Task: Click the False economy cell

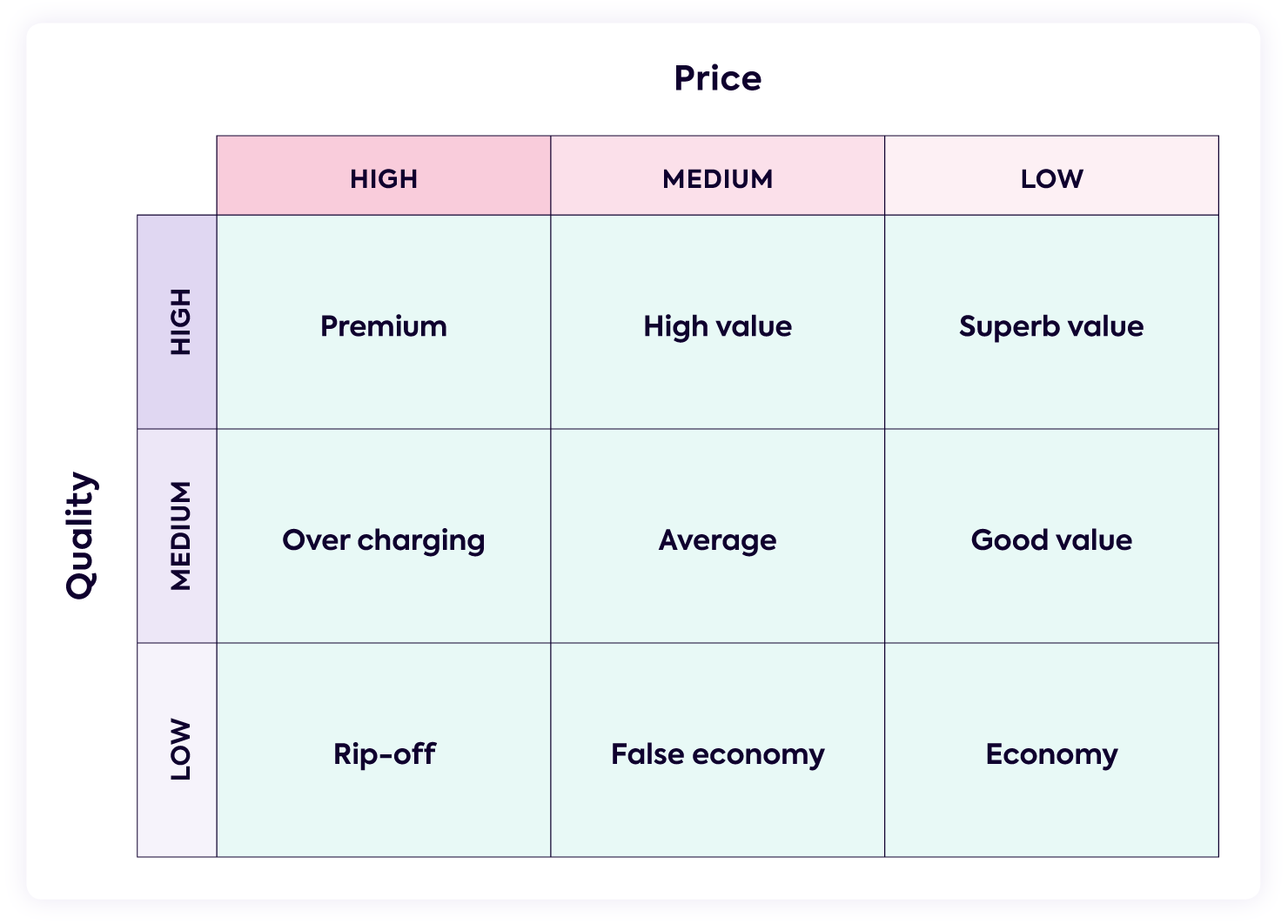Action: point(717,753)
